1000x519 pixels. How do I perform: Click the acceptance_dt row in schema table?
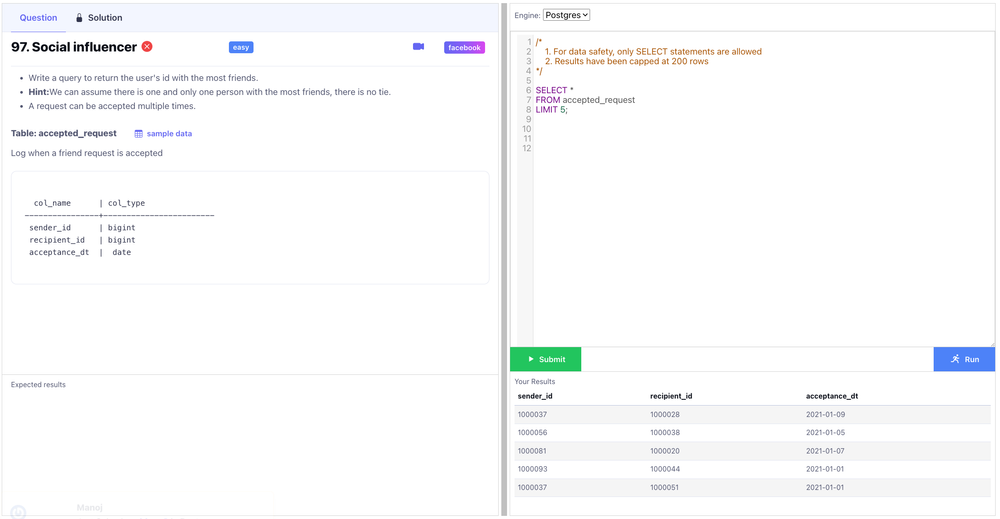(x=80, y=252)
